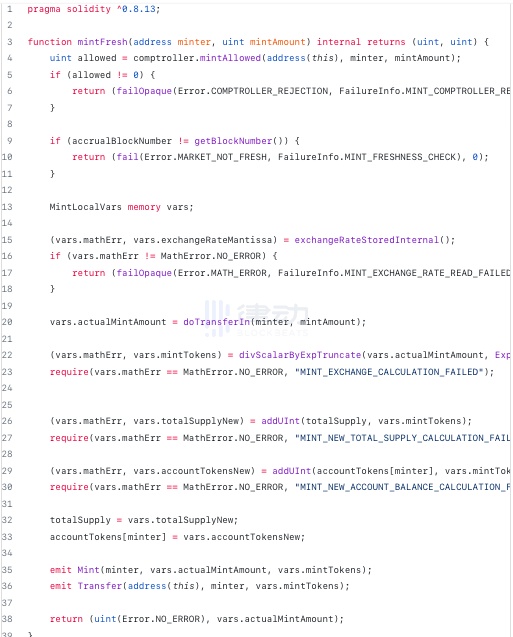The width and height of the screenshot is (513, 637).
Task: Click doTransferIn on line 20
Action: 217,322
